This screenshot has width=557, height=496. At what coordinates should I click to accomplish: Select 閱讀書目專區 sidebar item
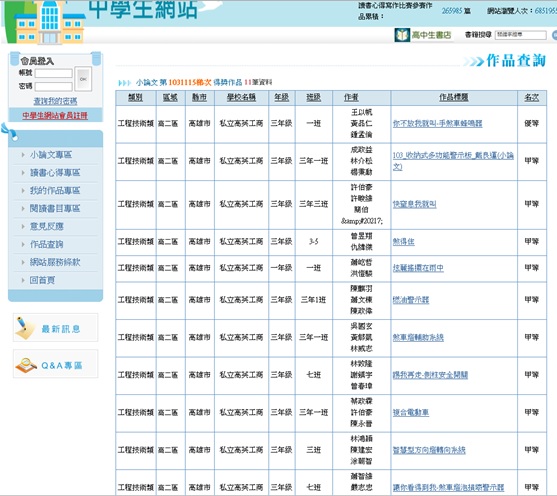(55, 209)
